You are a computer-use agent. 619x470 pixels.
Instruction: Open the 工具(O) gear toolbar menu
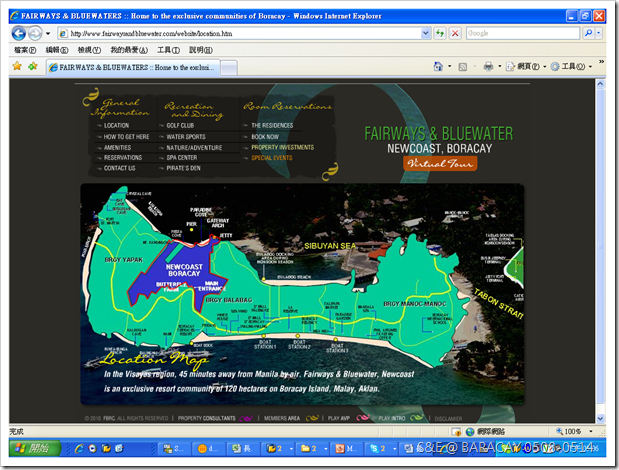pyautogui.click(x=571, y=66)
